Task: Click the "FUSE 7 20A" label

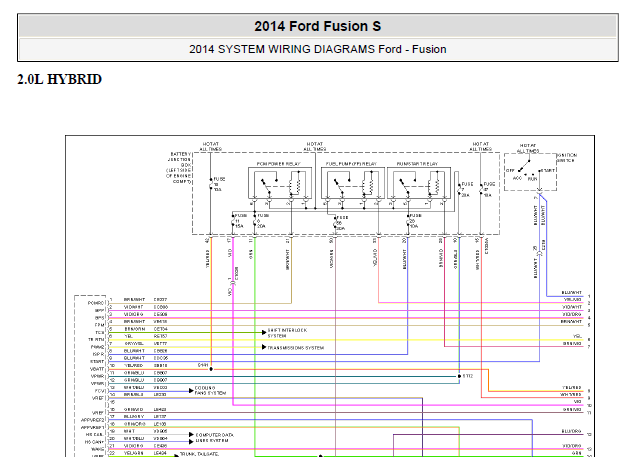Action: (x=467, y=189)
